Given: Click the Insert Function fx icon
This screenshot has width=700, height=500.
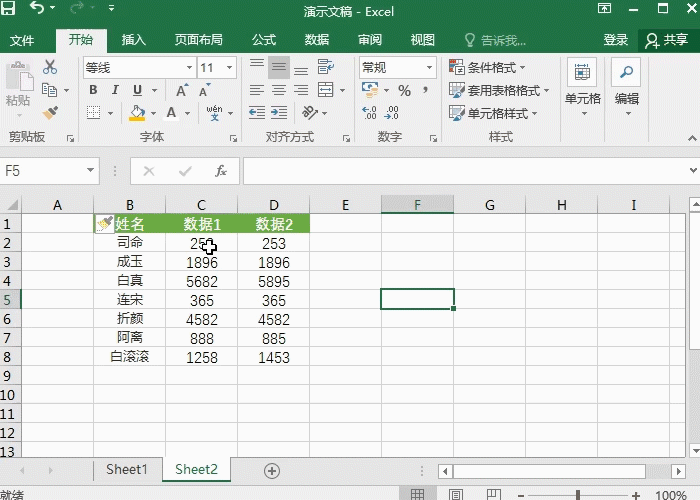Looking at the screenshot, I should [221, 171].
